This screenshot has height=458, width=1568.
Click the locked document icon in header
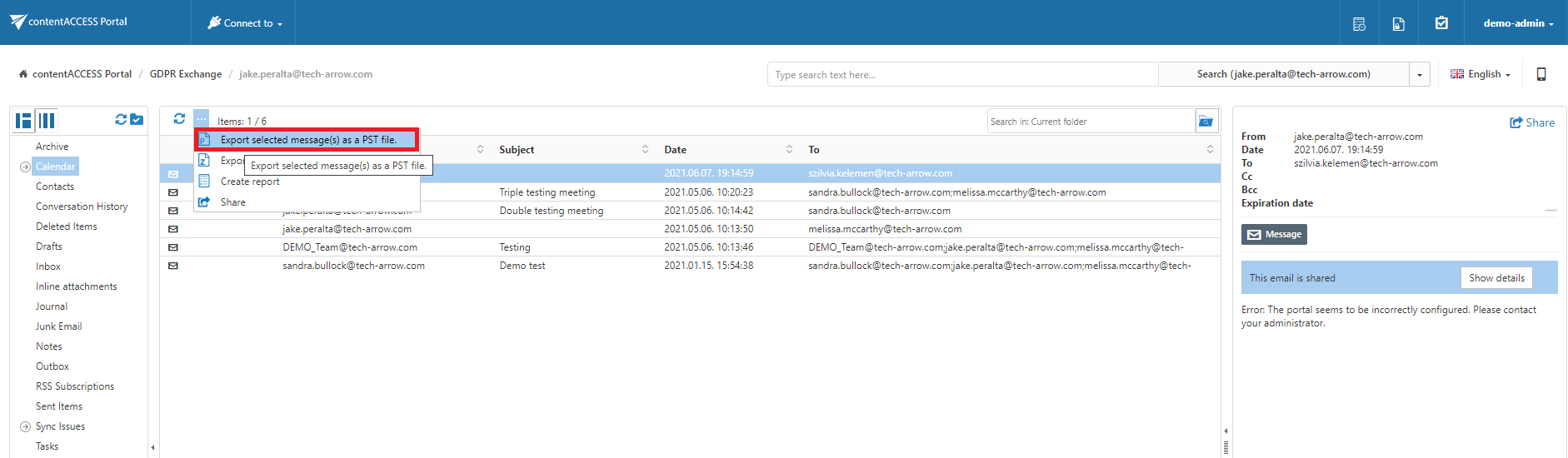click(x=1399, y=24)
